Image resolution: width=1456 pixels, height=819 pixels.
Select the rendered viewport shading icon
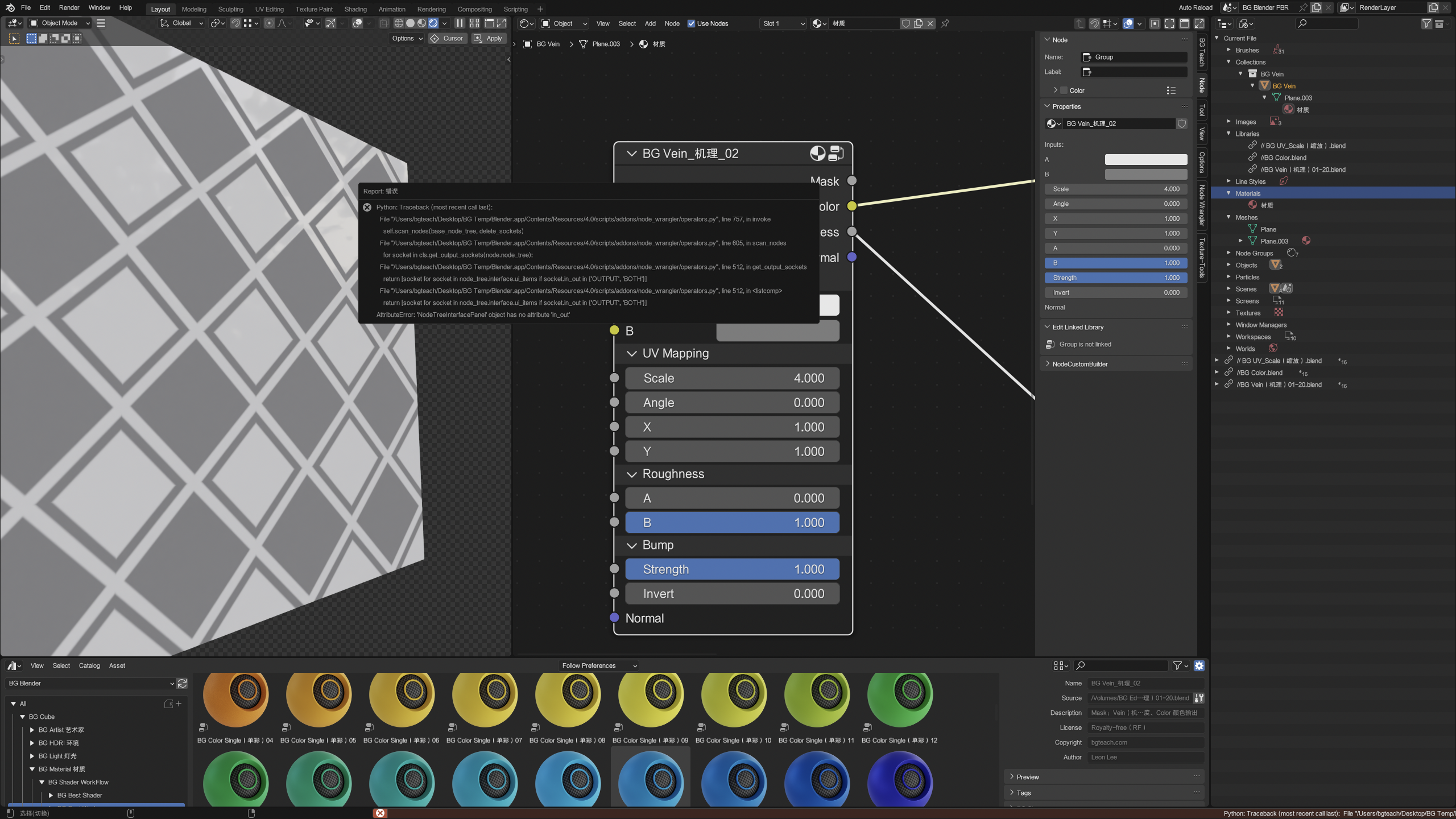(x=433, y=23)
